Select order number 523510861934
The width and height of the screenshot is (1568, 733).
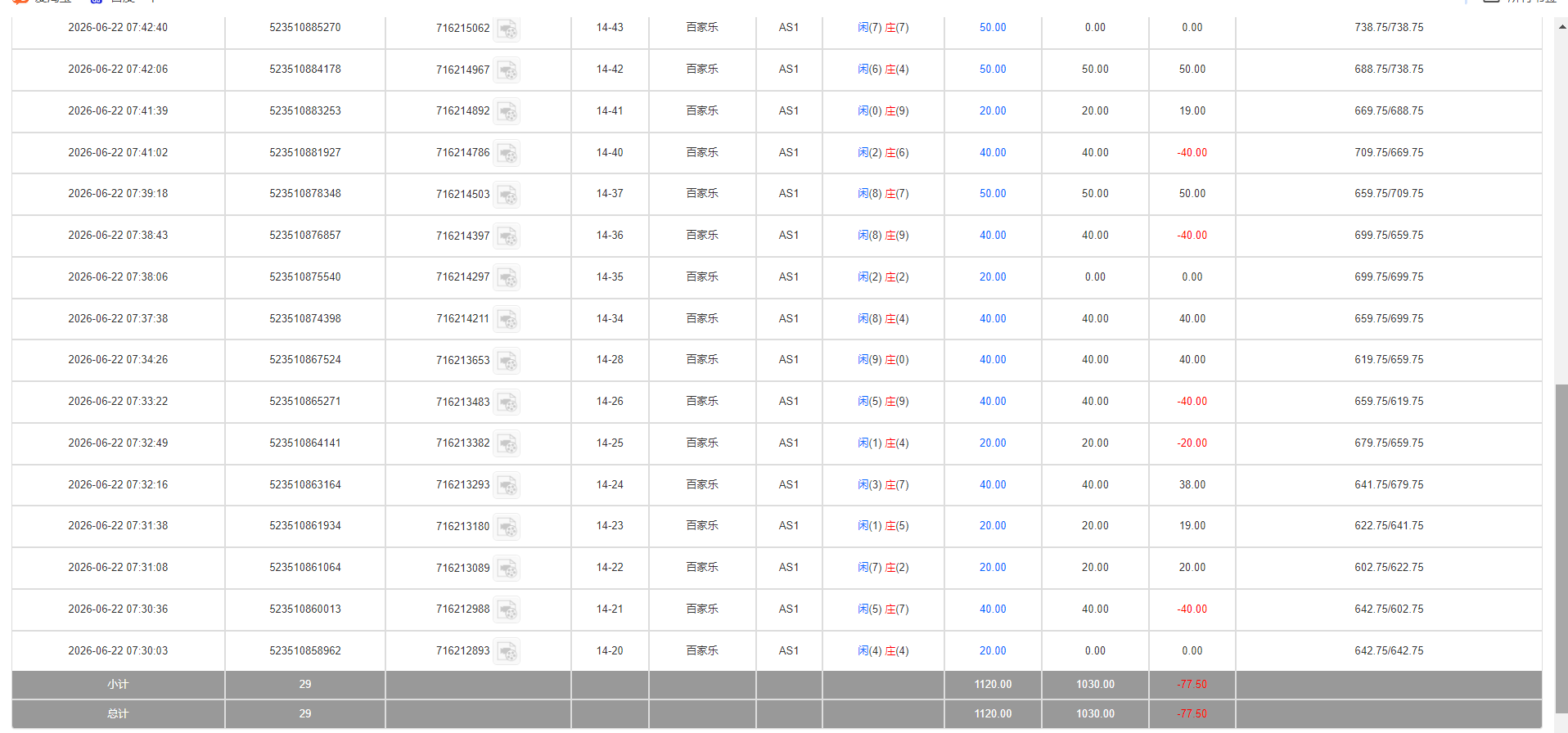click(305, 526)
